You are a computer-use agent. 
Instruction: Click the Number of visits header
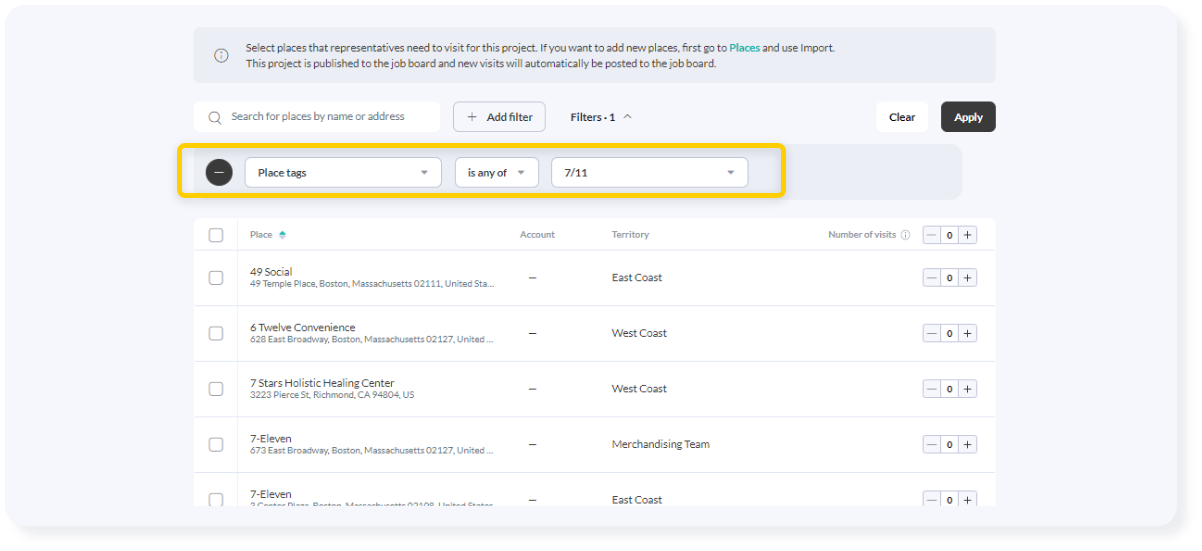tap(862, 235)
